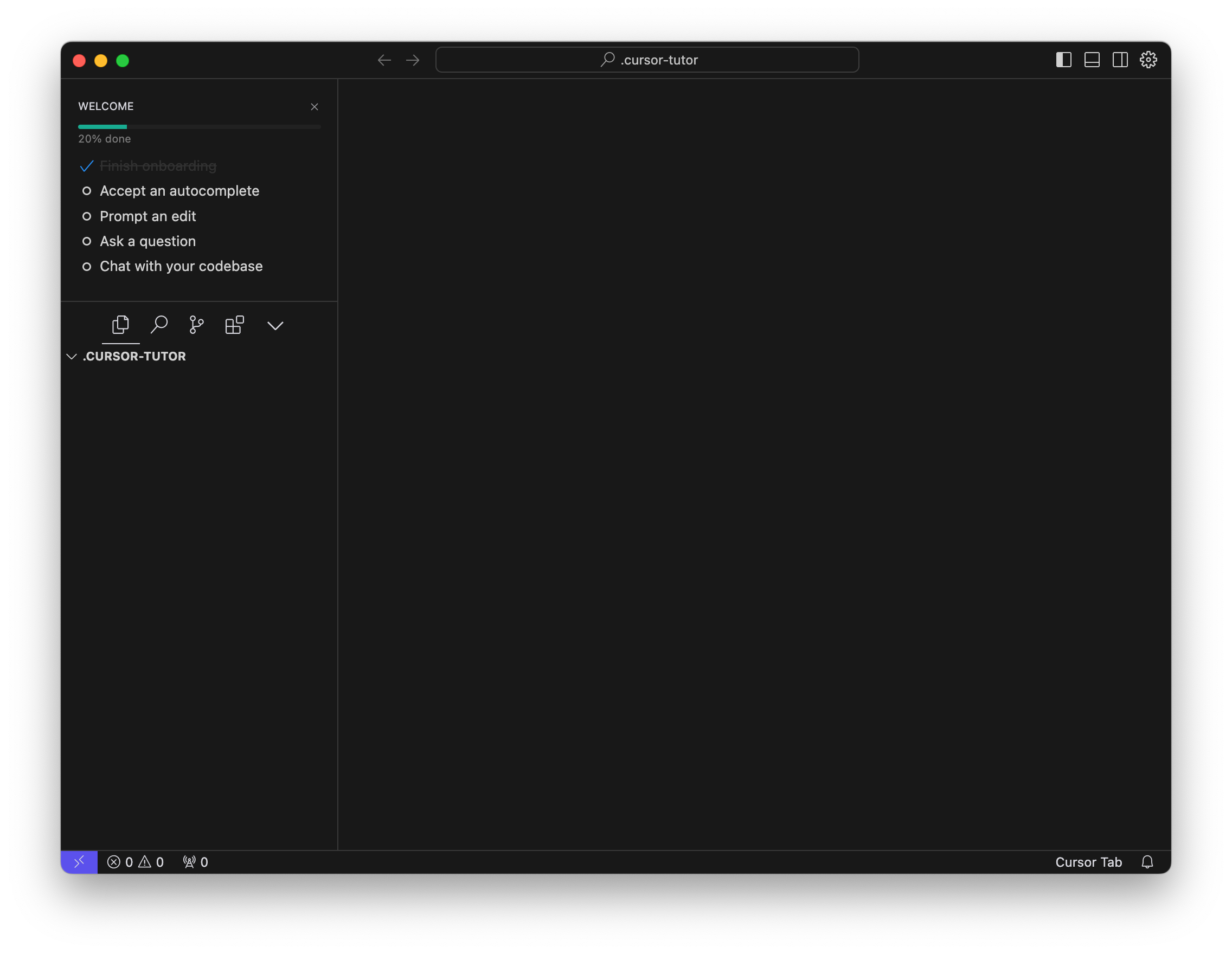
Task: Select 'Prompt an edit' checklist item
Action: pos(148,216)
